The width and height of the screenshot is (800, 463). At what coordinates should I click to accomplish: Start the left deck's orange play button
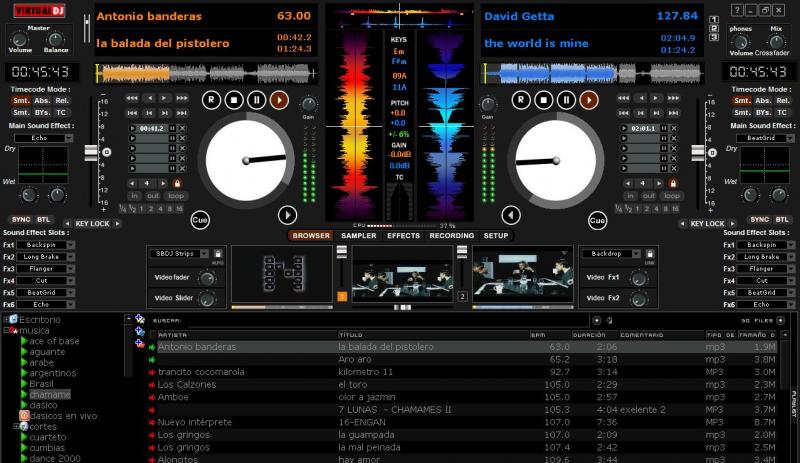[x=279, y=100]
